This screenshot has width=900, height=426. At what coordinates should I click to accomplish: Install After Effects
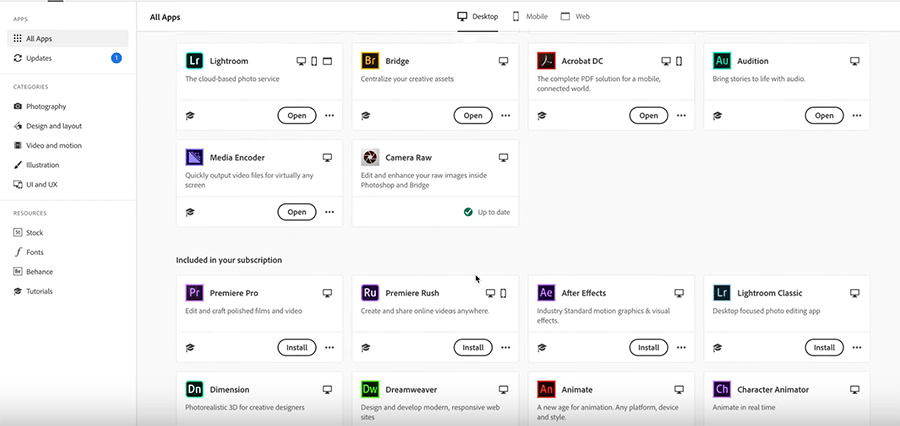tap(649, 347)
